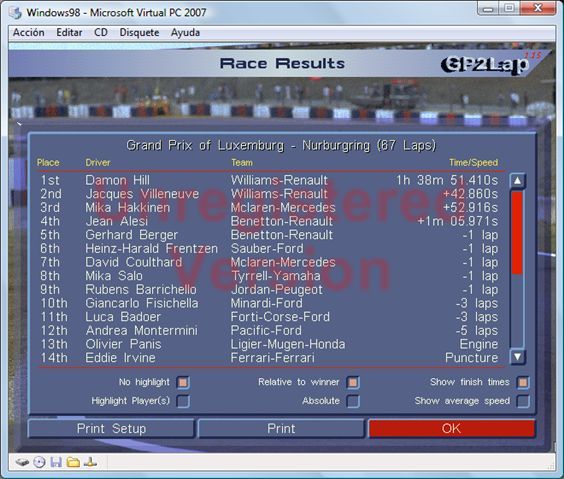Screen dimensions: 564x479
Task: Select Absolute time display checkbox
Action: (353, 401)
